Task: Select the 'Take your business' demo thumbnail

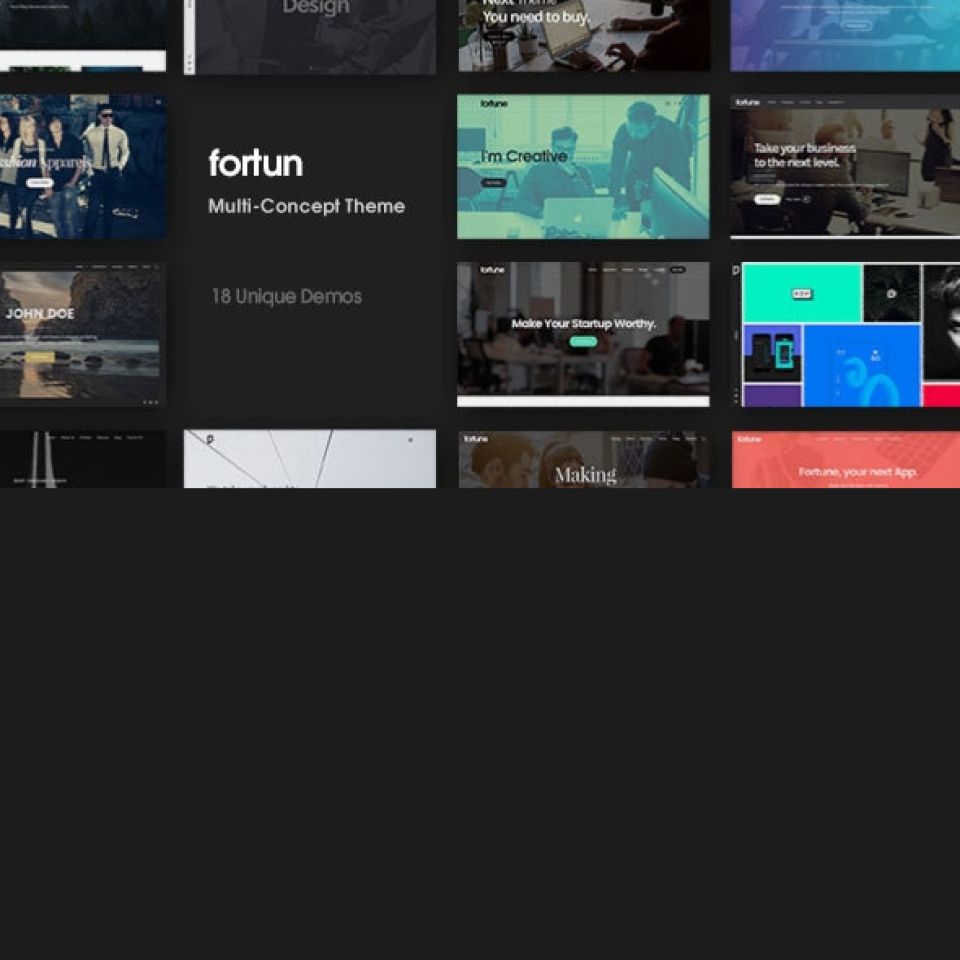Action: click(845, 167)
